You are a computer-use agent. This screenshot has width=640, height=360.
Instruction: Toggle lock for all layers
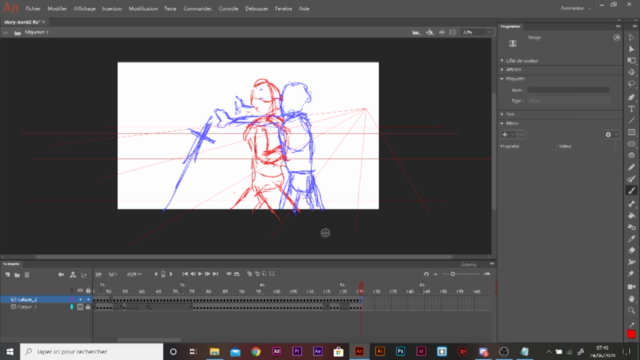tap(88, 290)
